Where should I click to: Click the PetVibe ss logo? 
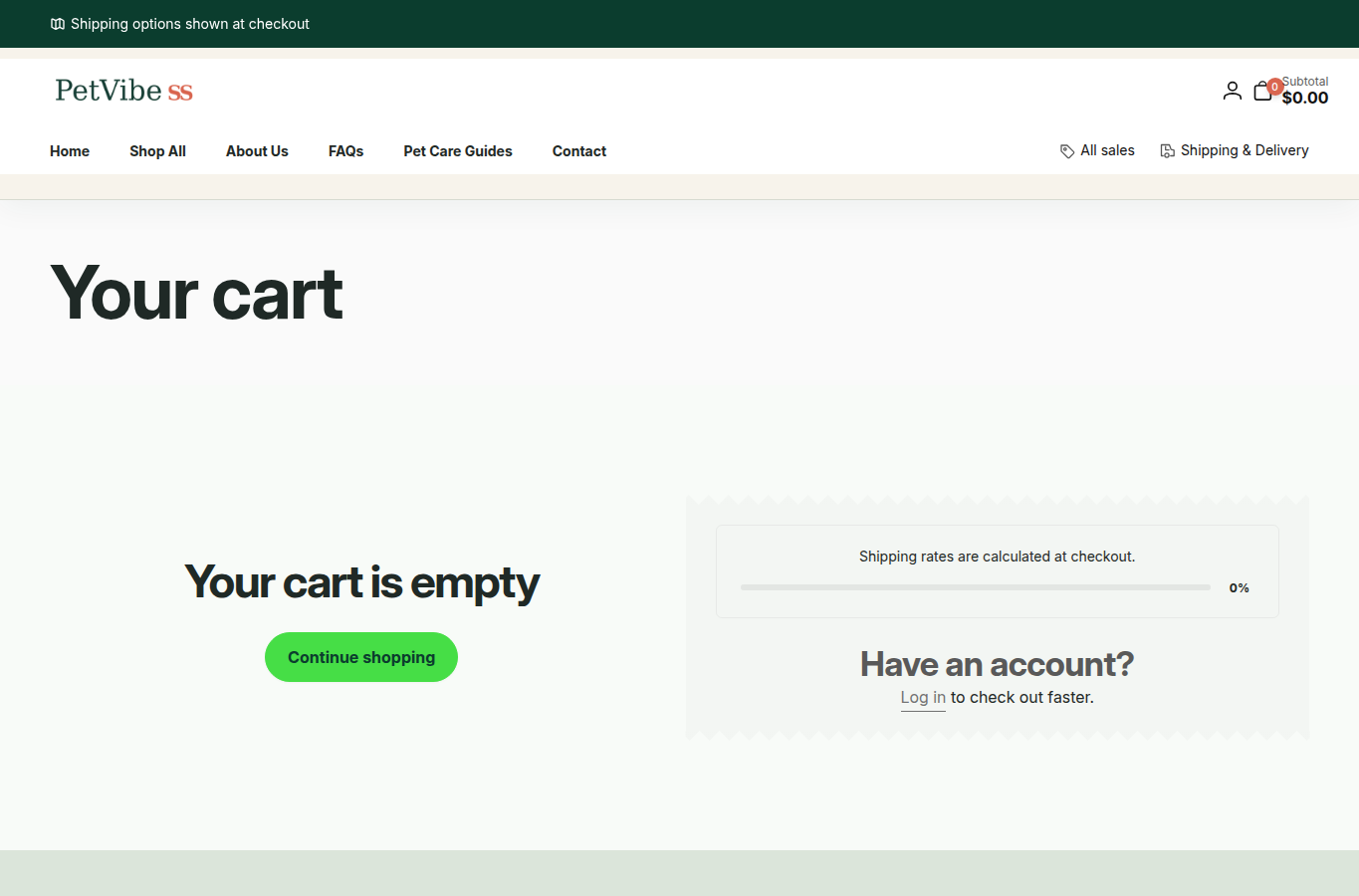click(123, 91)
